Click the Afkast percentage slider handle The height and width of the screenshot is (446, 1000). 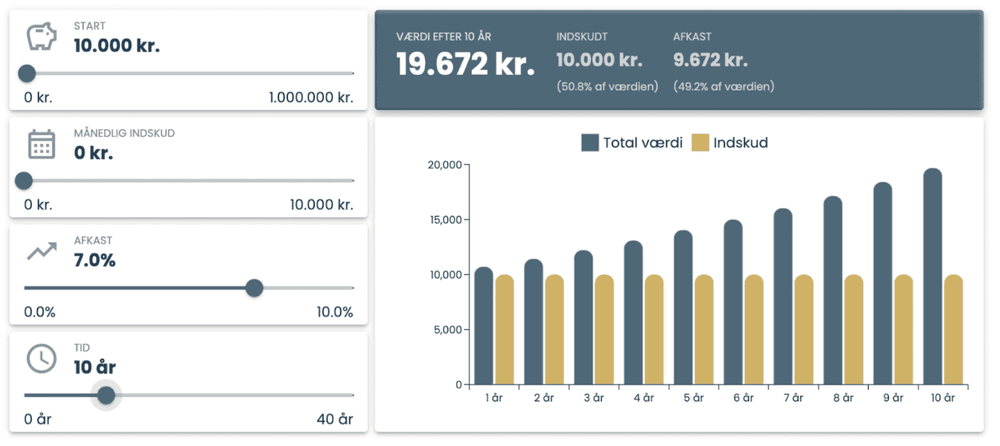[x=254, y=288]
